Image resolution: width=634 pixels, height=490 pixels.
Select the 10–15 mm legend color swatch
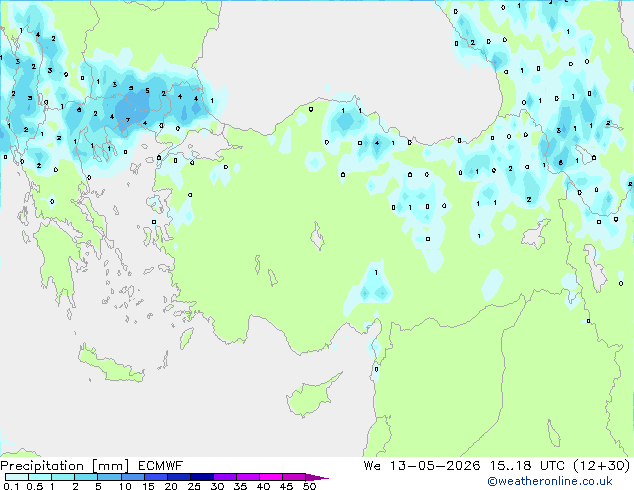coord(132,477)
